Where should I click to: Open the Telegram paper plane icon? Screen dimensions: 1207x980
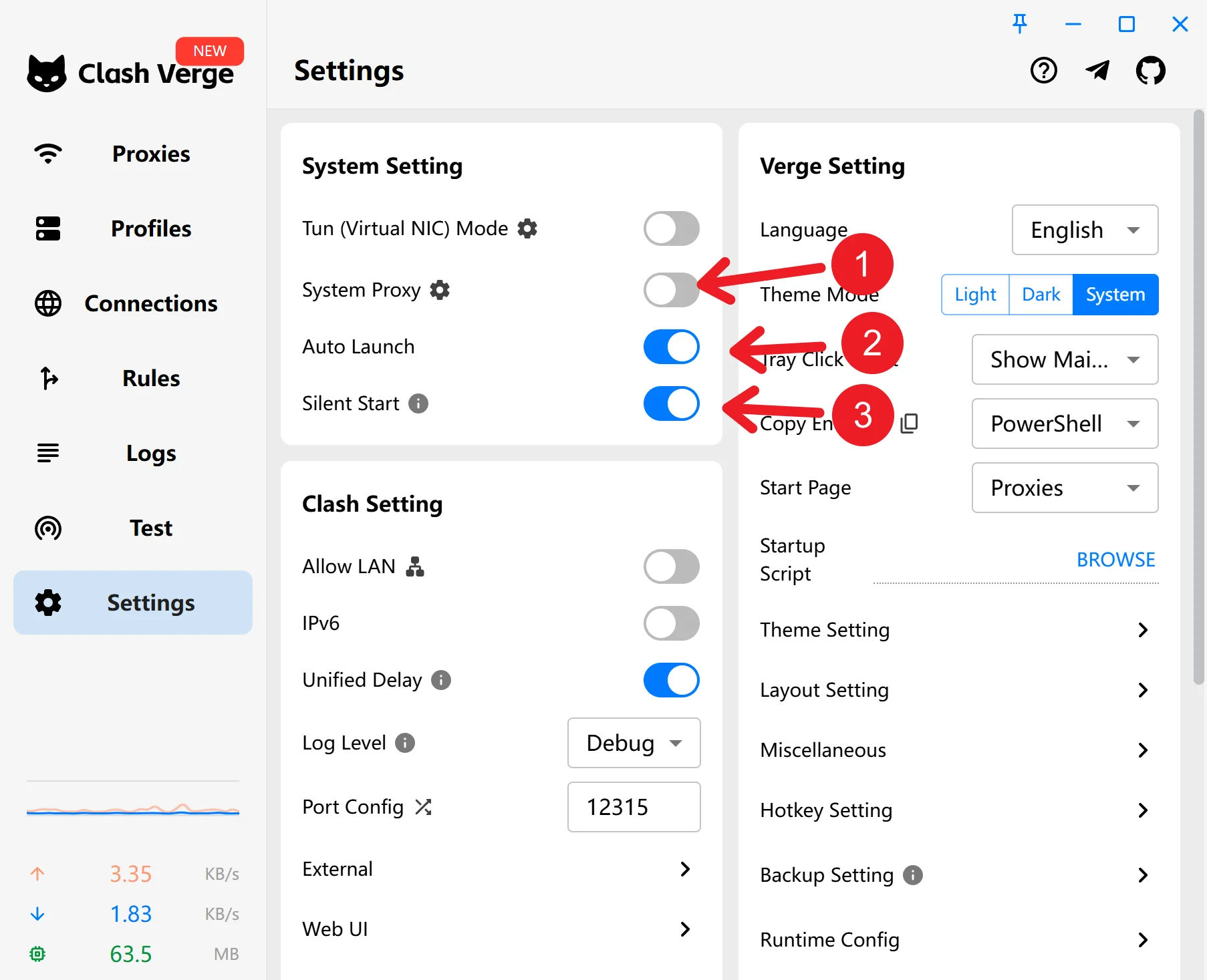(x=1097, y=70)
